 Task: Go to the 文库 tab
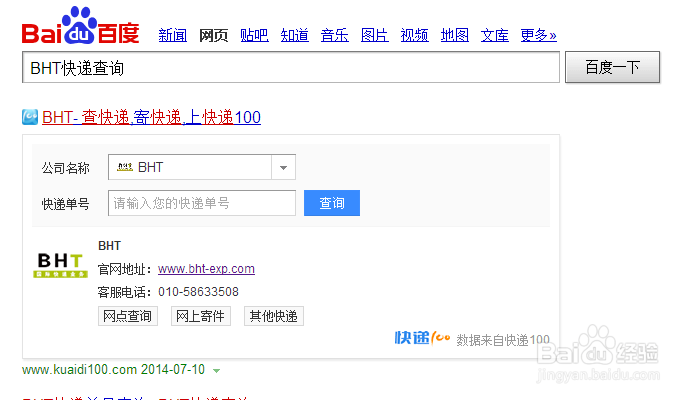click(495, 35)
